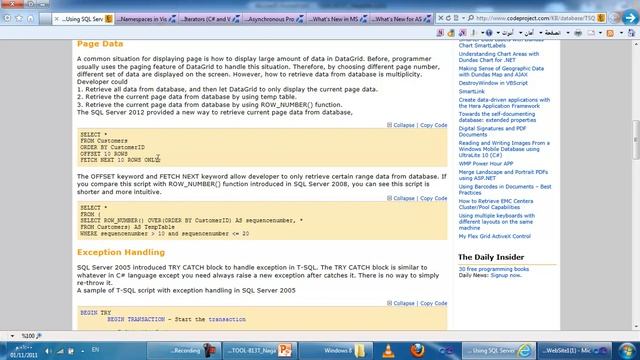Copy Code of the OFFSET FETCH query
640x360 pixels.
[433, 125]
